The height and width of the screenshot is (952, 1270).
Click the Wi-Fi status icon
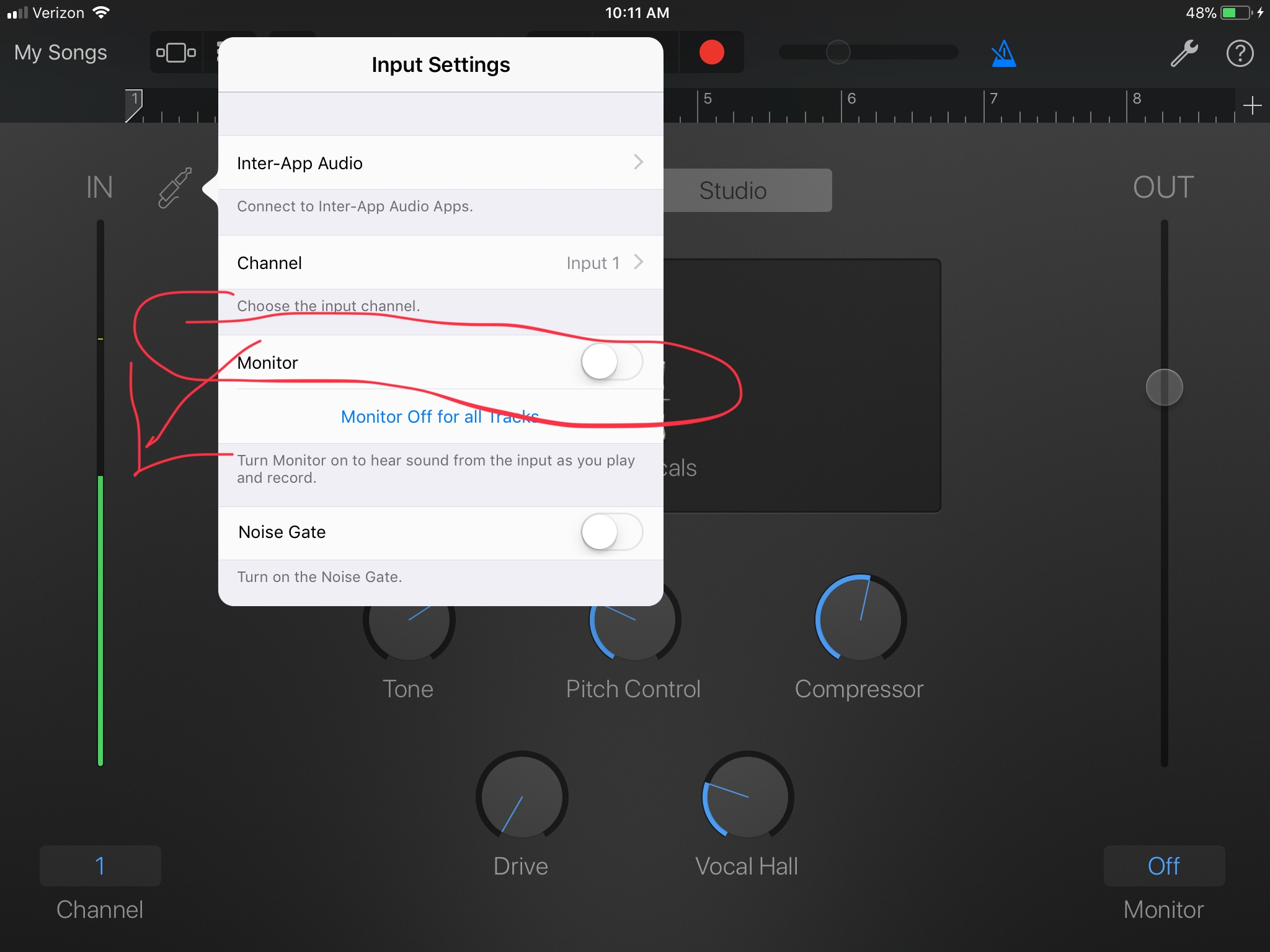click(100, 12)
